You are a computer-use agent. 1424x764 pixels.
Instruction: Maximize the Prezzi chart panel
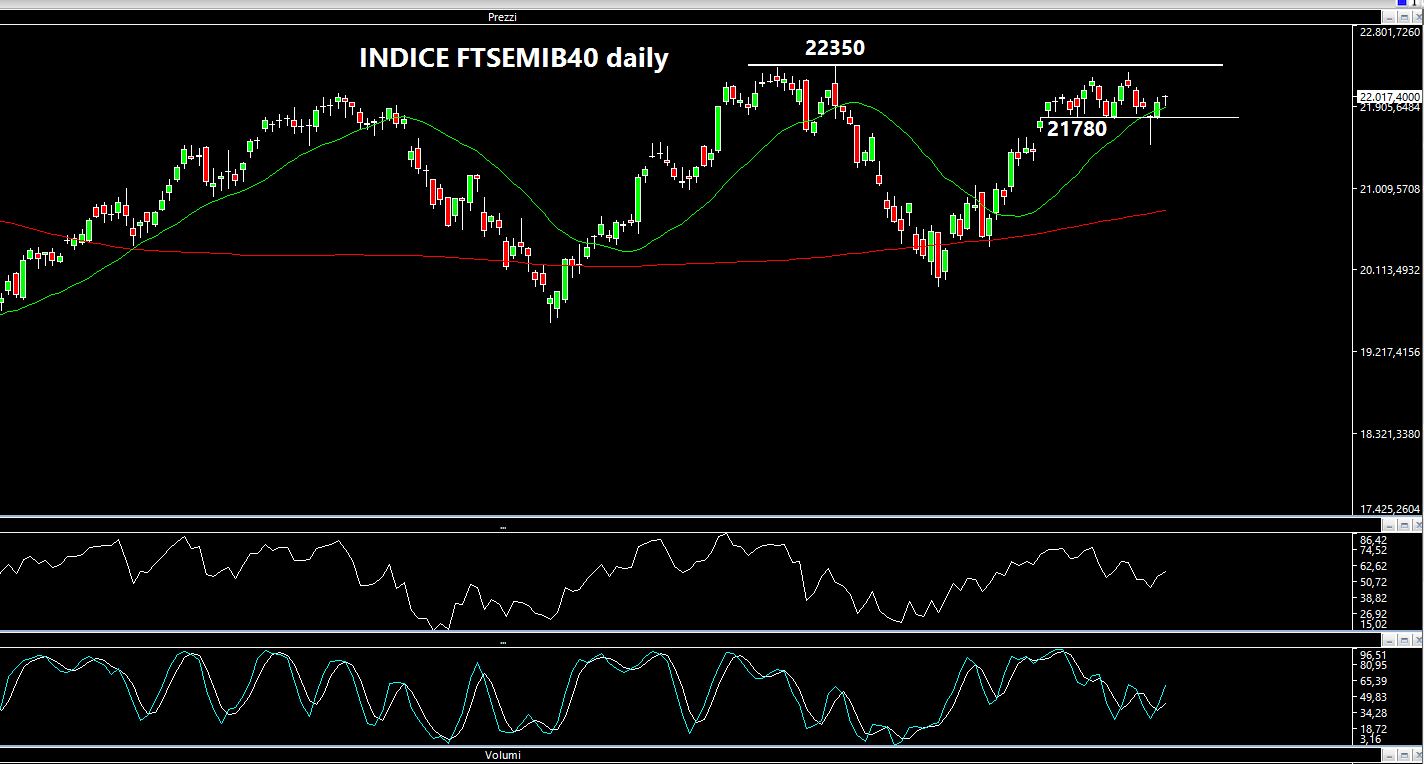tap(1404, 17)
